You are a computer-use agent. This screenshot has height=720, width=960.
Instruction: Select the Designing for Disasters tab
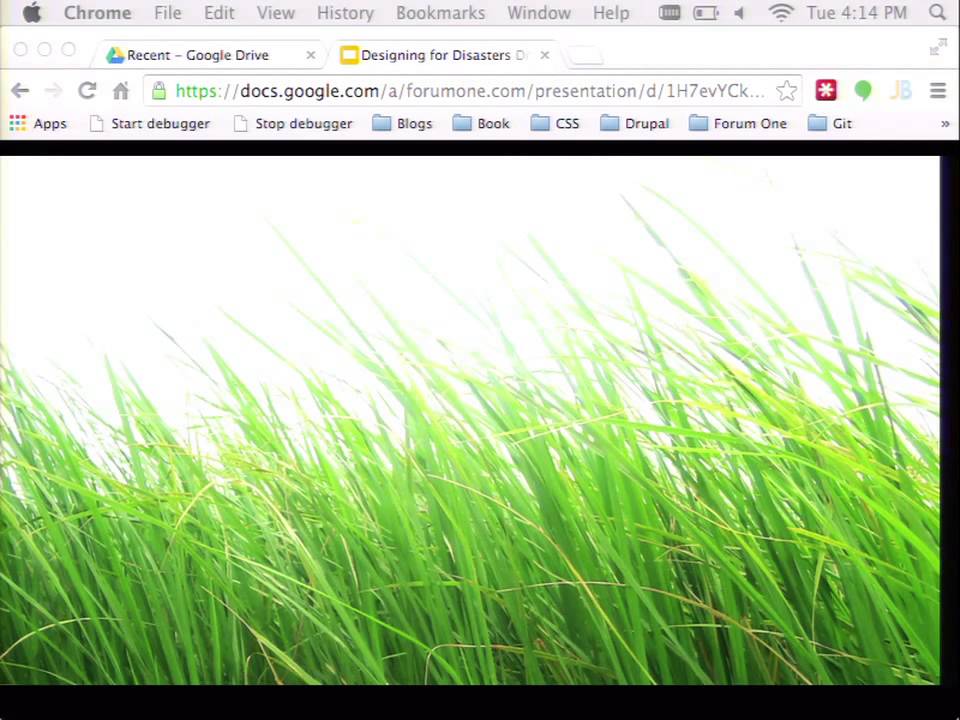(x=444, y=55)
